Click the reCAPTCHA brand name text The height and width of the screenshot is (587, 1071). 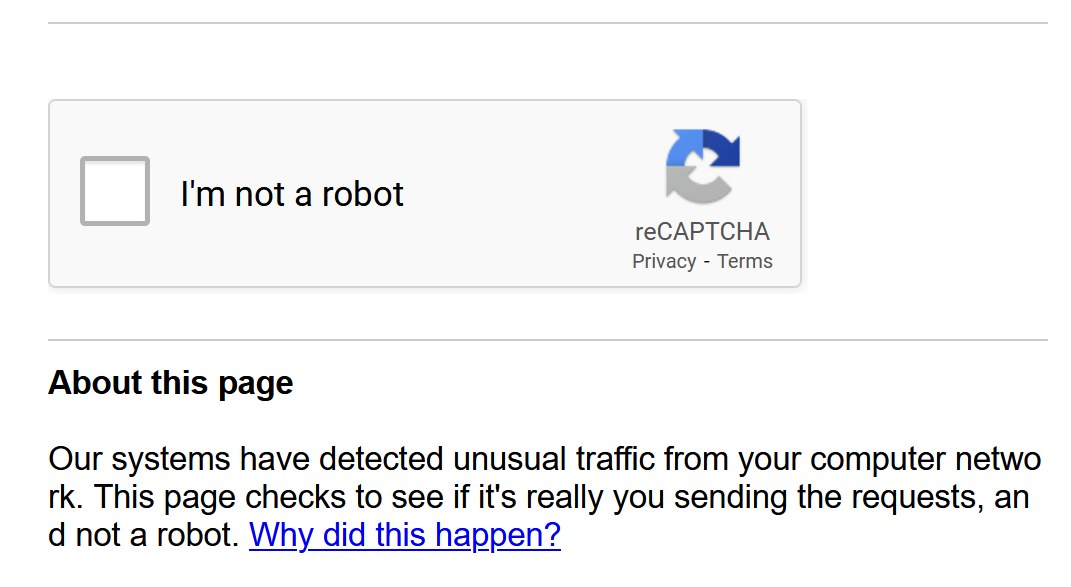pyautogui.click(x=702, y=232)
